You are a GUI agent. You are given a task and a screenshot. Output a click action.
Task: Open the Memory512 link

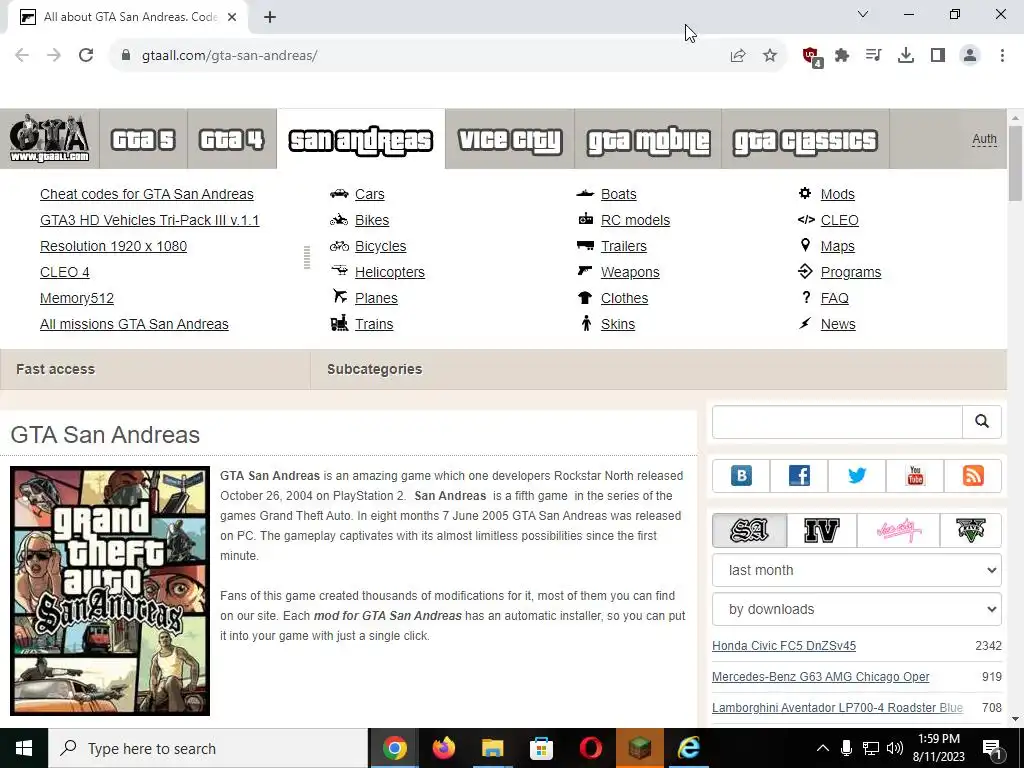(77, 298)
